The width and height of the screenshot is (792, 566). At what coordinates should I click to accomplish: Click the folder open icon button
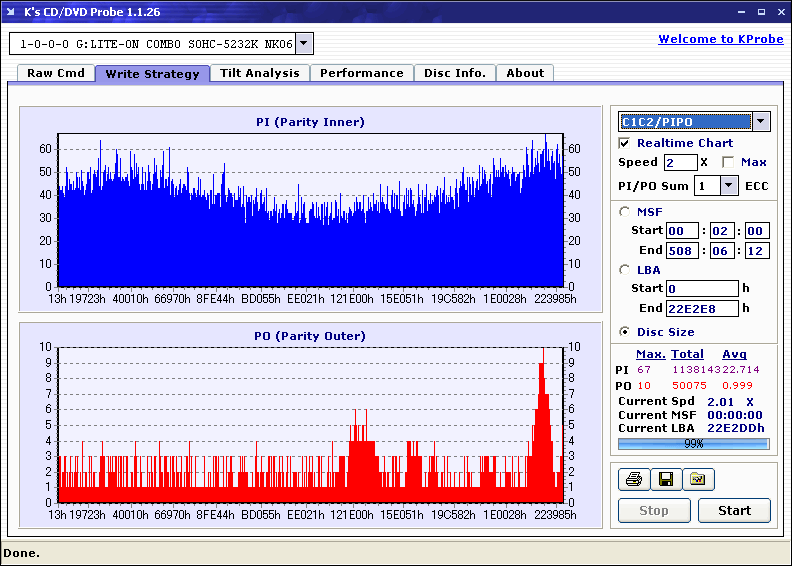pyautogui.click(x=698, y=480)
